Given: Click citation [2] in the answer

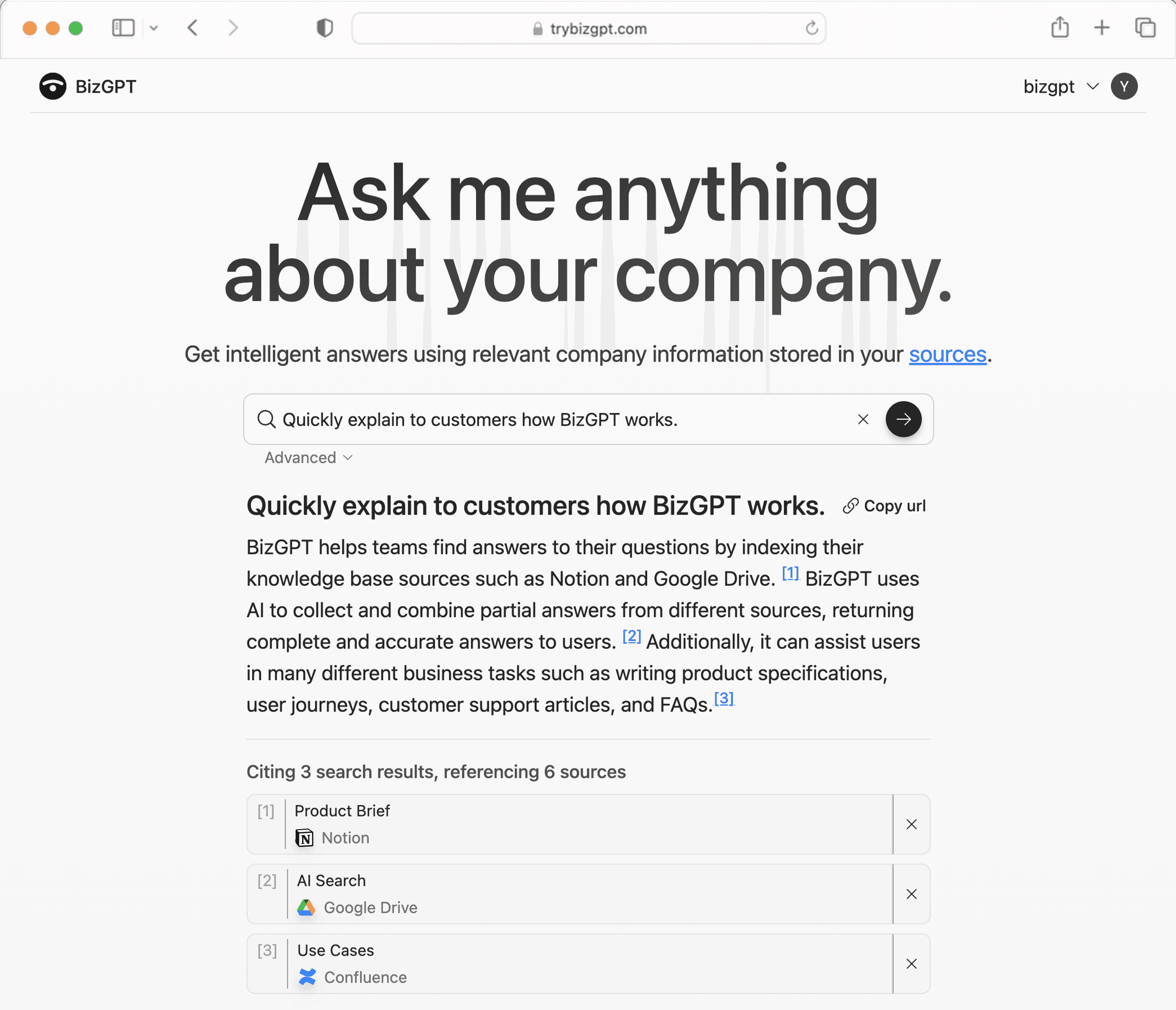Looking at the screenshot, I should point(632,637).
